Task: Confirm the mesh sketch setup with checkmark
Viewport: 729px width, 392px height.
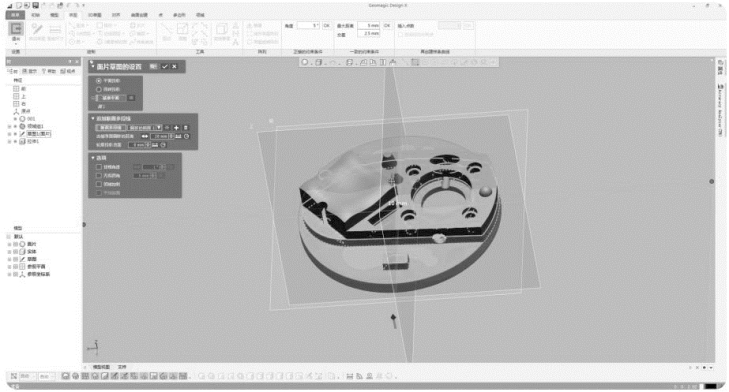Action: point(165,66)
